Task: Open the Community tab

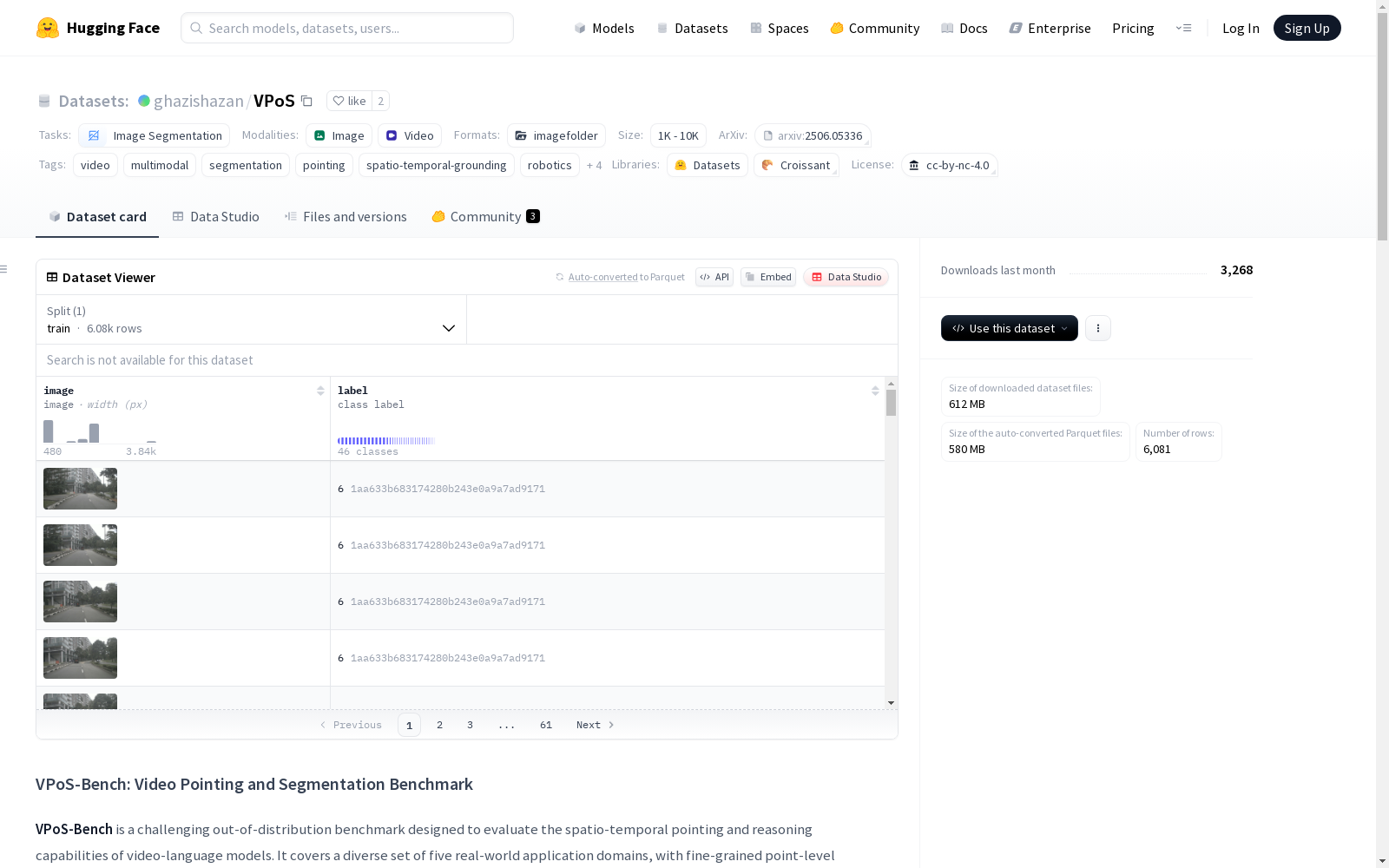Action: click(x=485, y=217)
